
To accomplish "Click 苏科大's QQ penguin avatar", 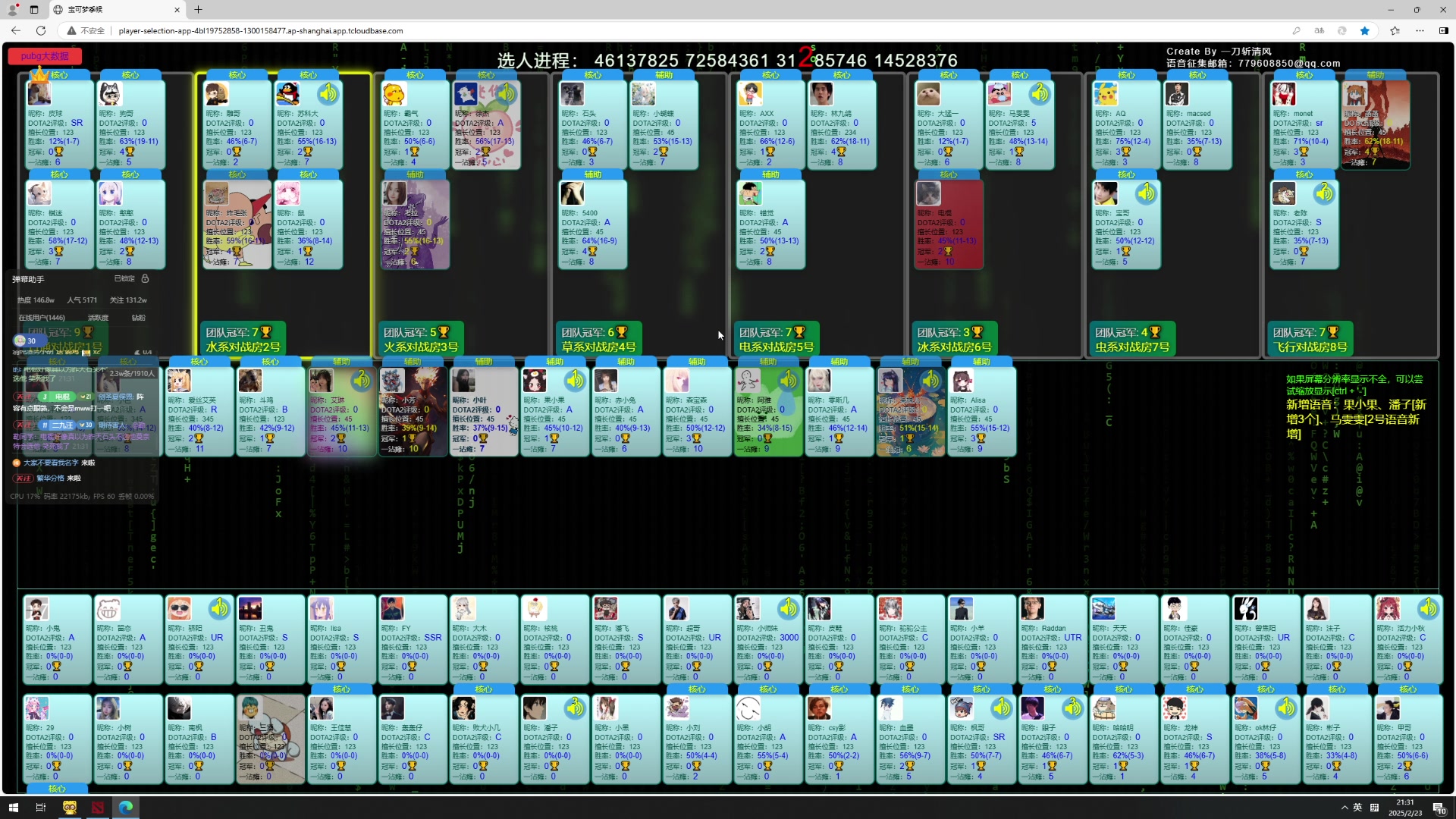I will point(287,93).
